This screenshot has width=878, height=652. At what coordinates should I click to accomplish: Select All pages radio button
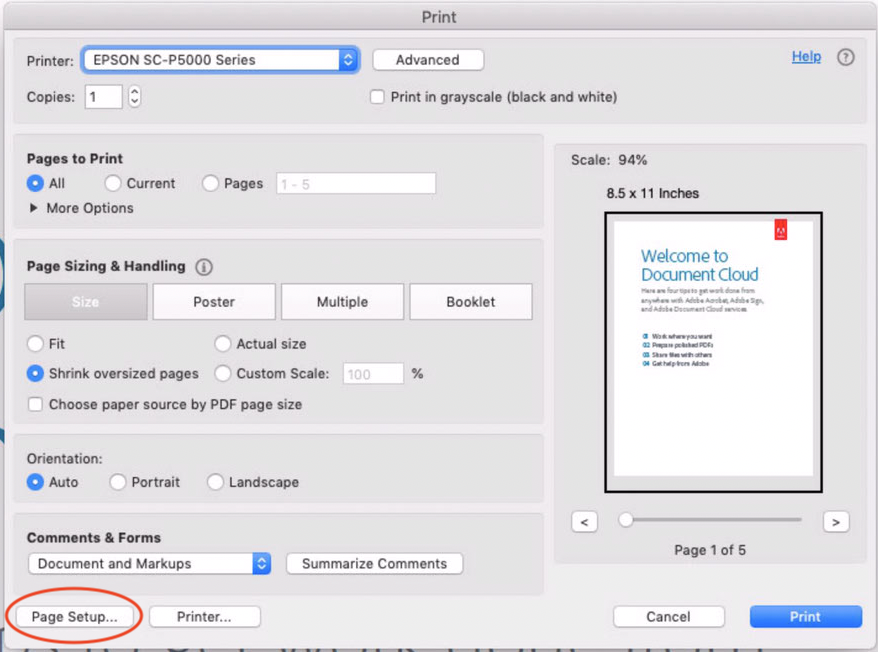point(35,183)
